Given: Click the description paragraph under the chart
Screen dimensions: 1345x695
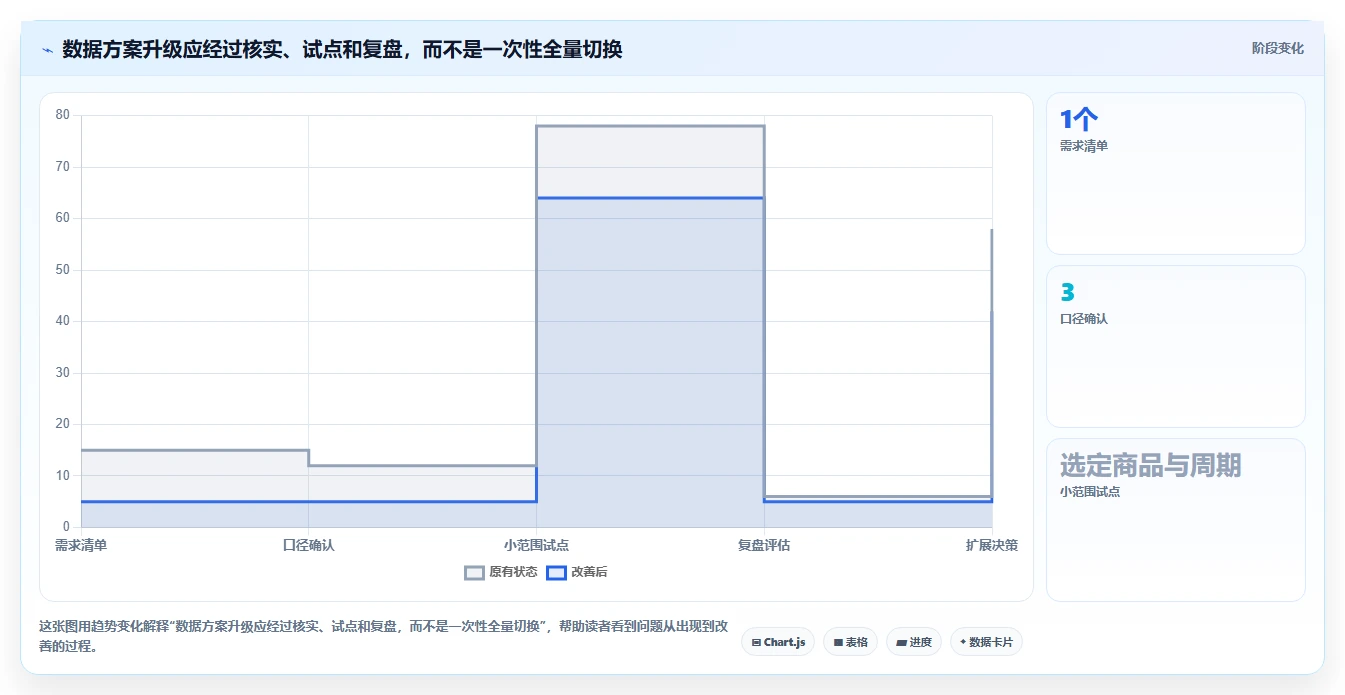Looking at the screenshot, I should 383,636.
